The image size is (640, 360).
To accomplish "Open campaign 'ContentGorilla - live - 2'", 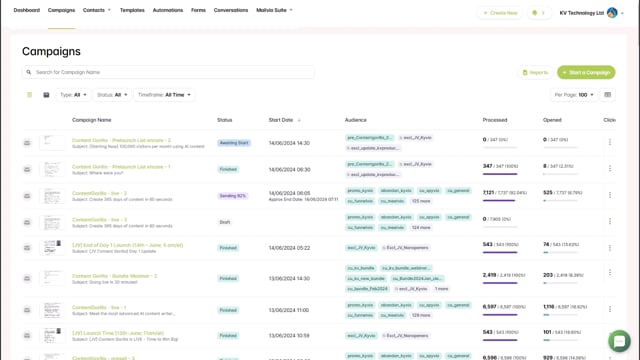I will coord(100,193).
